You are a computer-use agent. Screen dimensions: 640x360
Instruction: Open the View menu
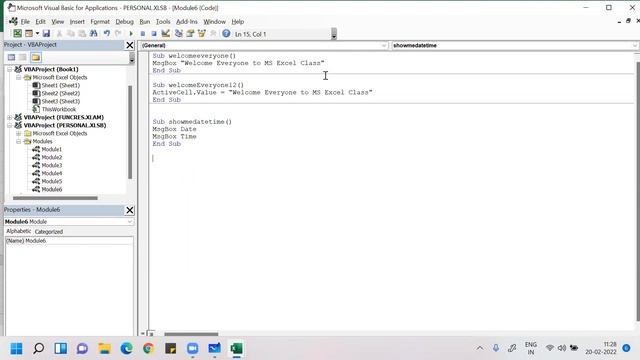point(58,22)
